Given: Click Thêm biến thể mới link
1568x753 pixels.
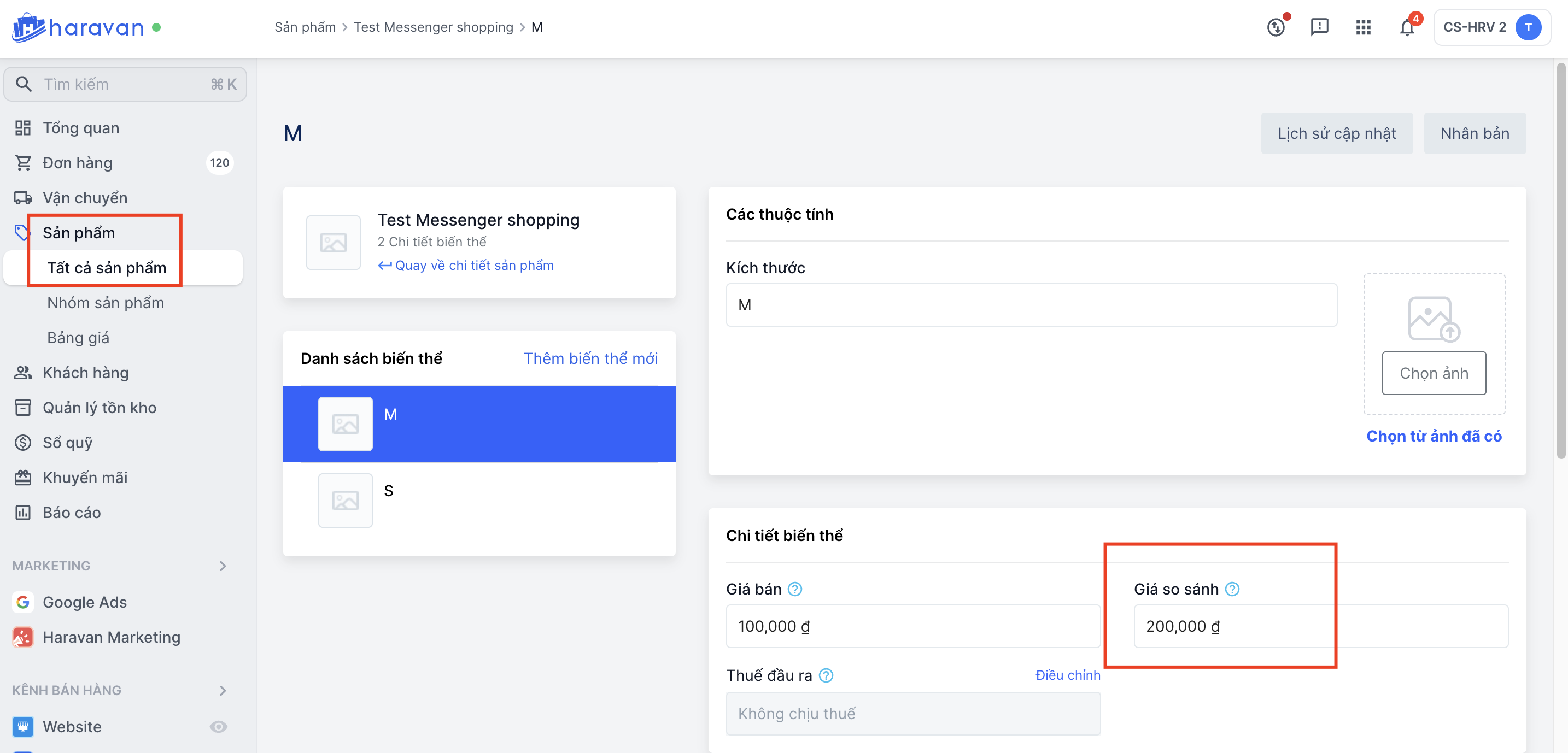Looking at the screenshot, I should 590,358.
